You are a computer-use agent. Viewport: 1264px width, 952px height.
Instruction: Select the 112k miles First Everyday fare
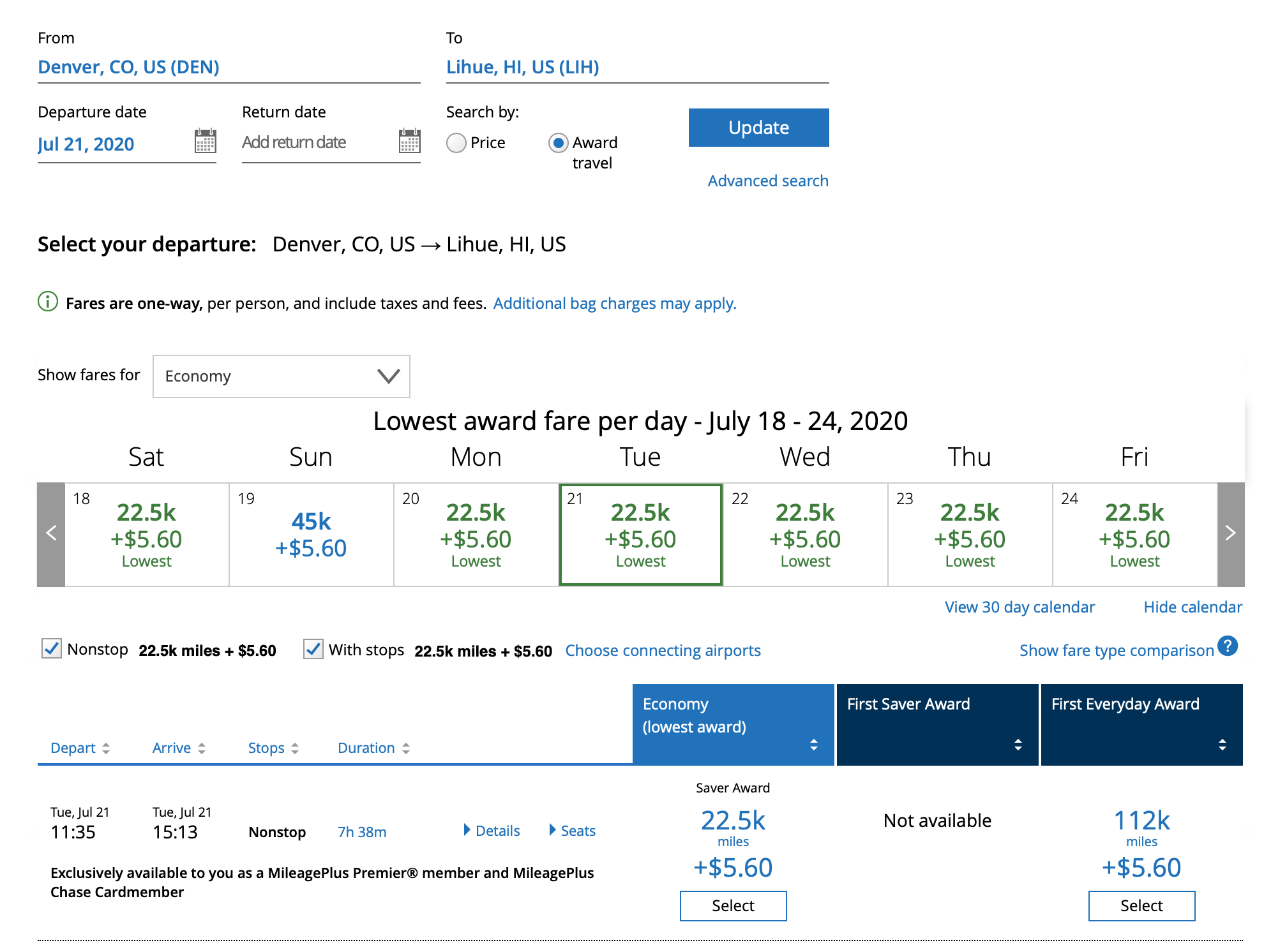click(1141, 905)
